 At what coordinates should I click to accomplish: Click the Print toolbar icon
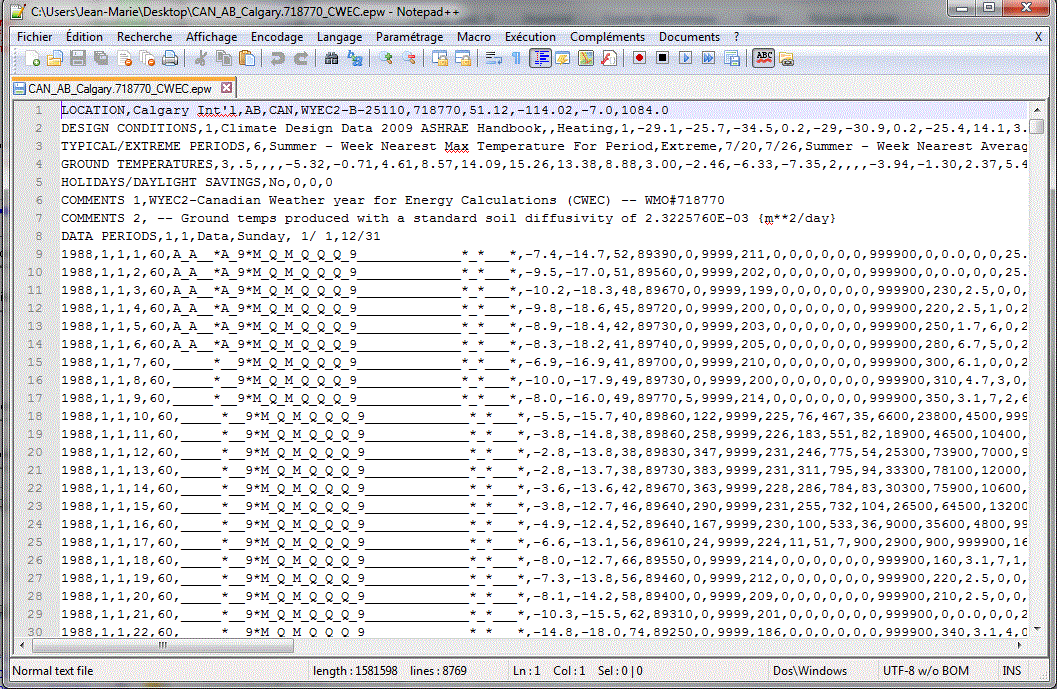[170, 59]
